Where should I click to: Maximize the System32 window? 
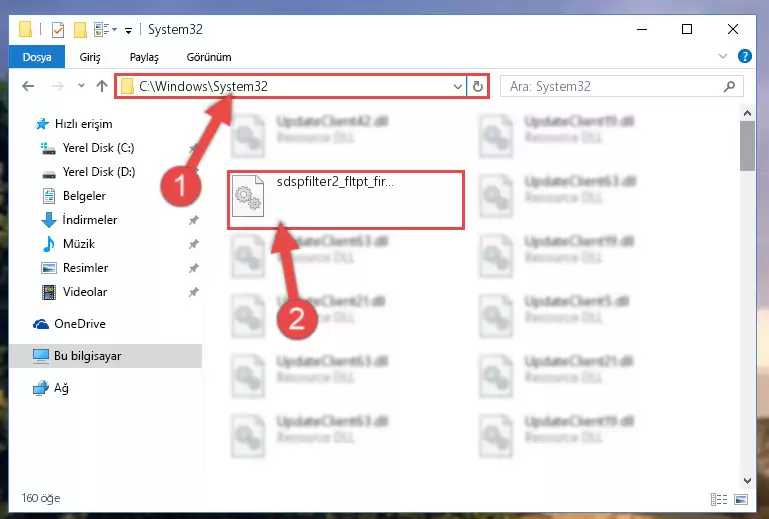click(687, 29)
